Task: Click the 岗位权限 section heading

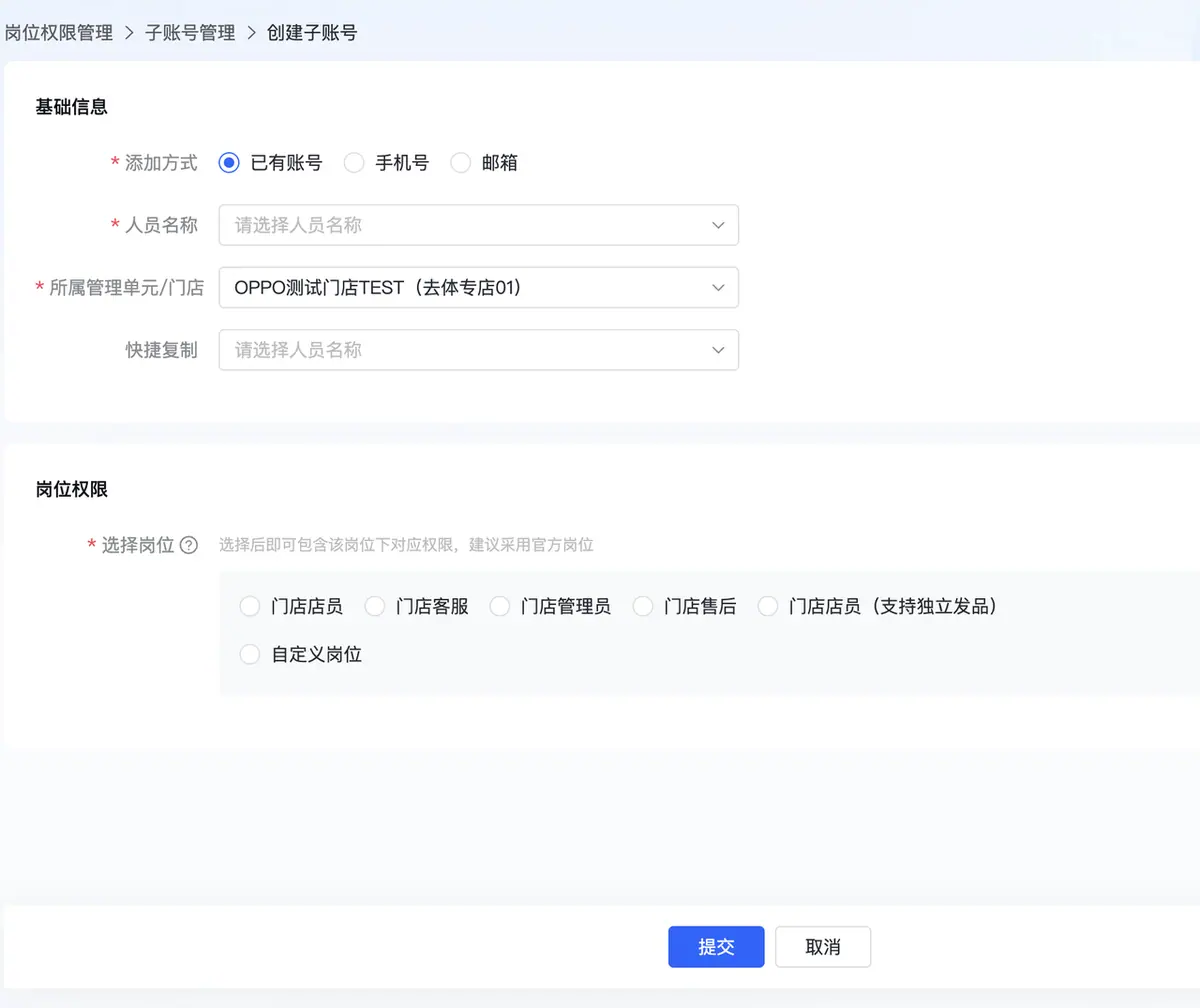Action: [72, 489]
